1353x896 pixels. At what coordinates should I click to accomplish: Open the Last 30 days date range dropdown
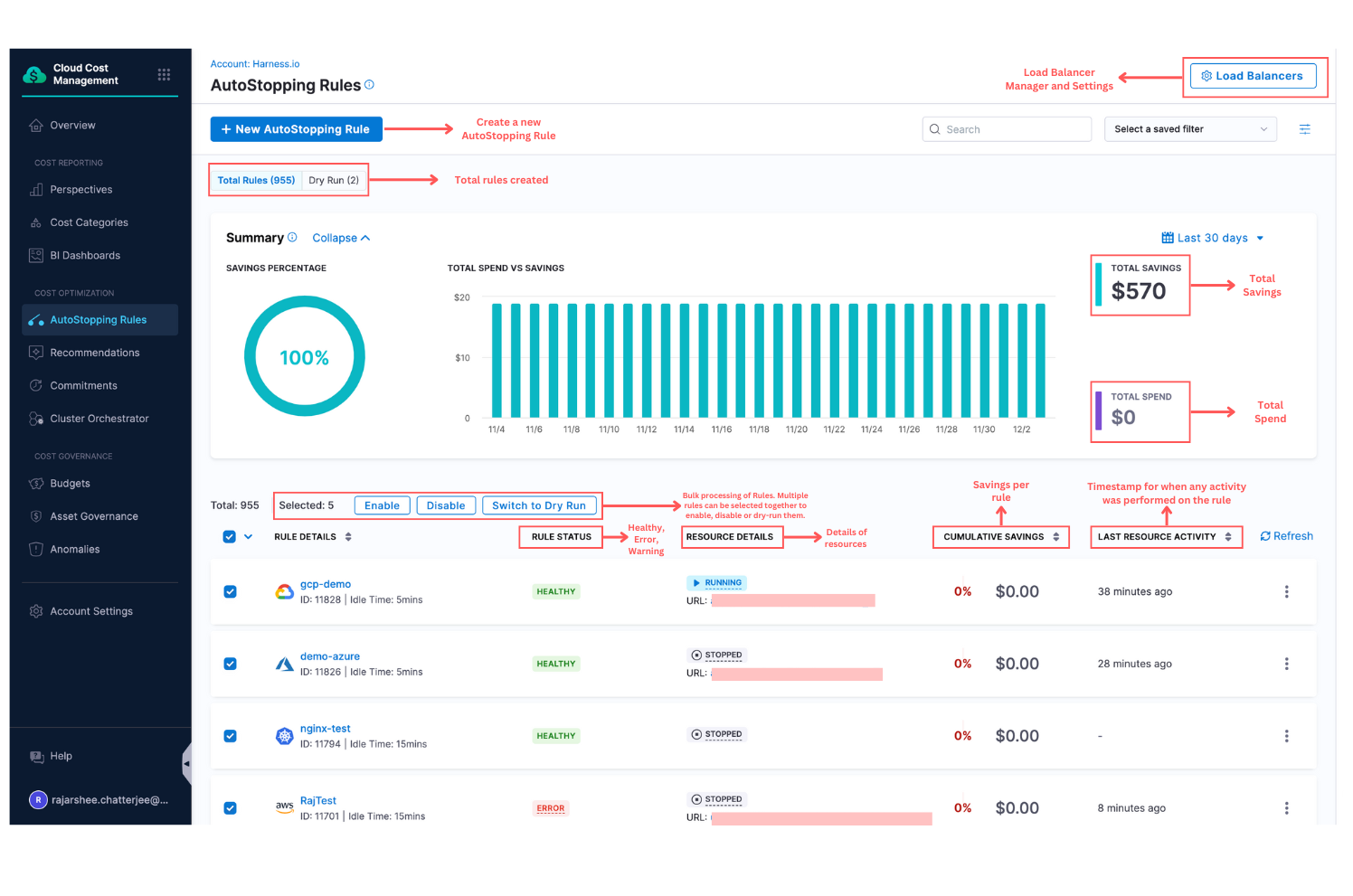pyautogui.click(x=1212, y=238)
